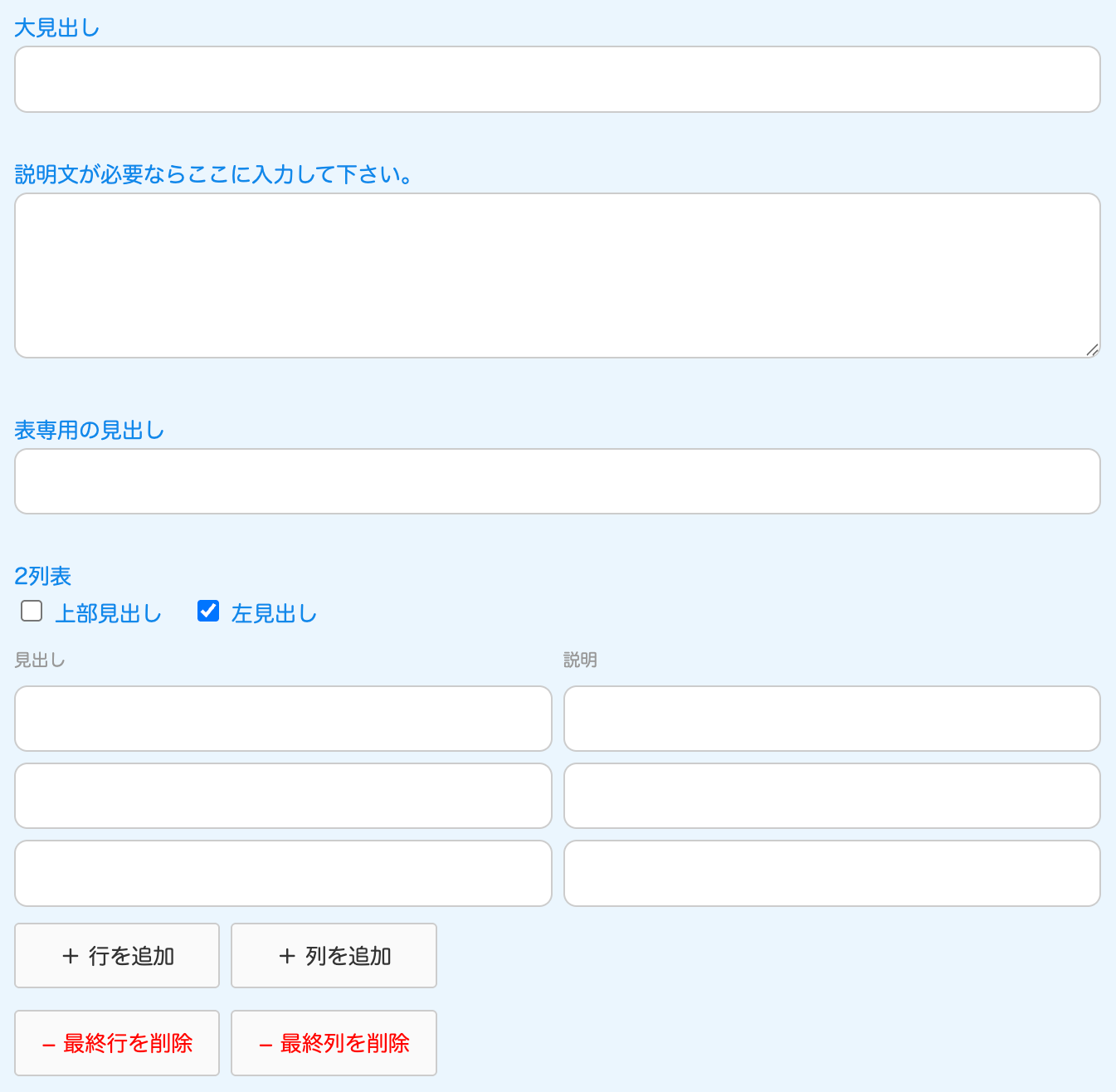Click the 大見出し text input field
This screenshot has height=1092, width=1116.
558,80
